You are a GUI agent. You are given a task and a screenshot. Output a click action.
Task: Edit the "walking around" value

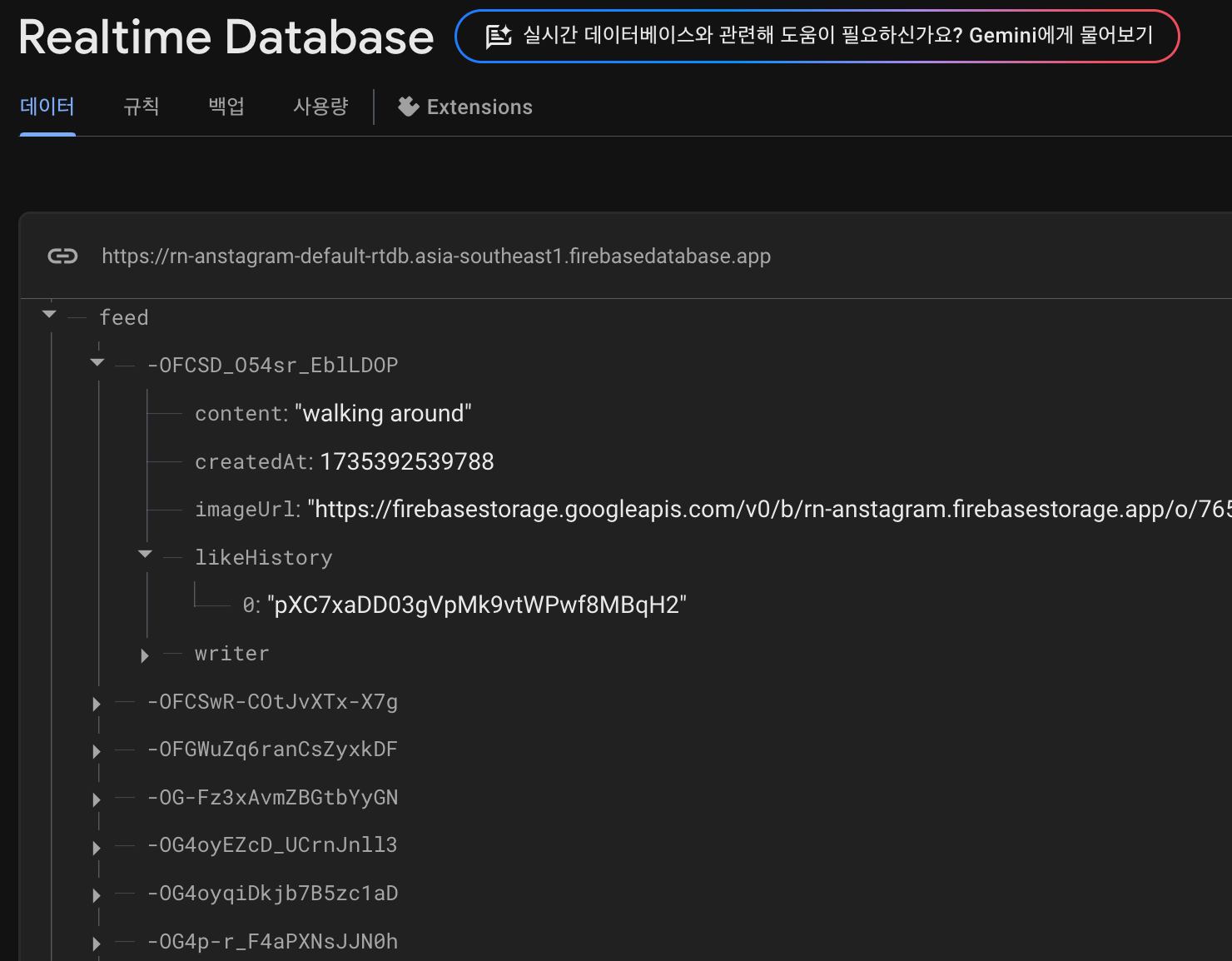tap(383, 413)
